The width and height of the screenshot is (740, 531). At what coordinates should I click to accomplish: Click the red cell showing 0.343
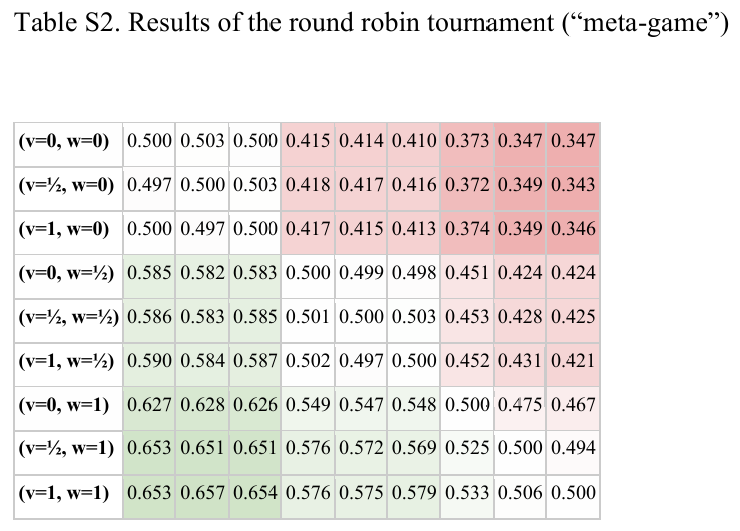(x=573, y=185)
